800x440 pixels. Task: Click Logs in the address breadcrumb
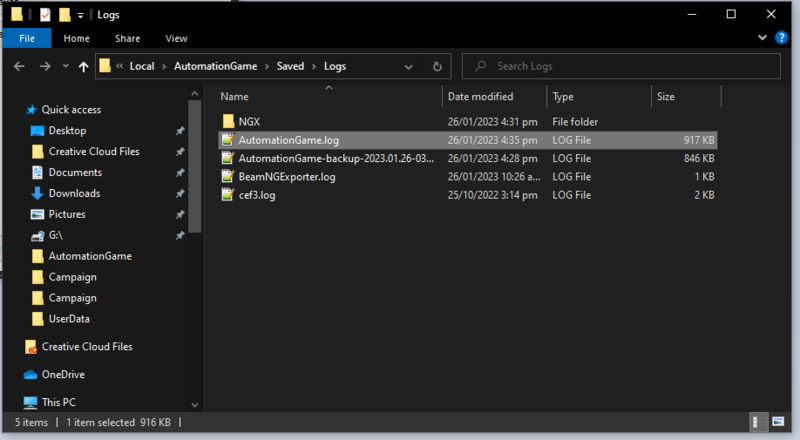pyautogui.click(x=335, y=66)
